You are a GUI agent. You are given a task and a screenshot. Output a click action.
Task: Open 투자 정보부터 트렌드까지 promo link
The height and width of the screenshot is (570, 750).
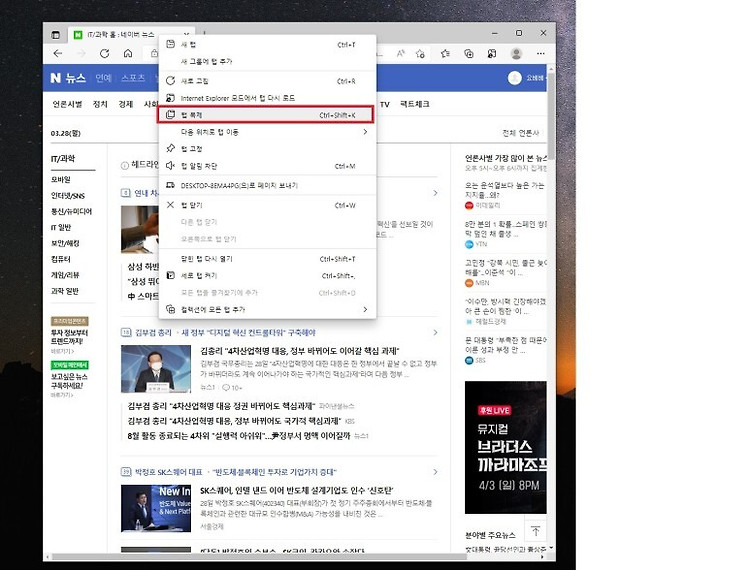coord(70,336)
